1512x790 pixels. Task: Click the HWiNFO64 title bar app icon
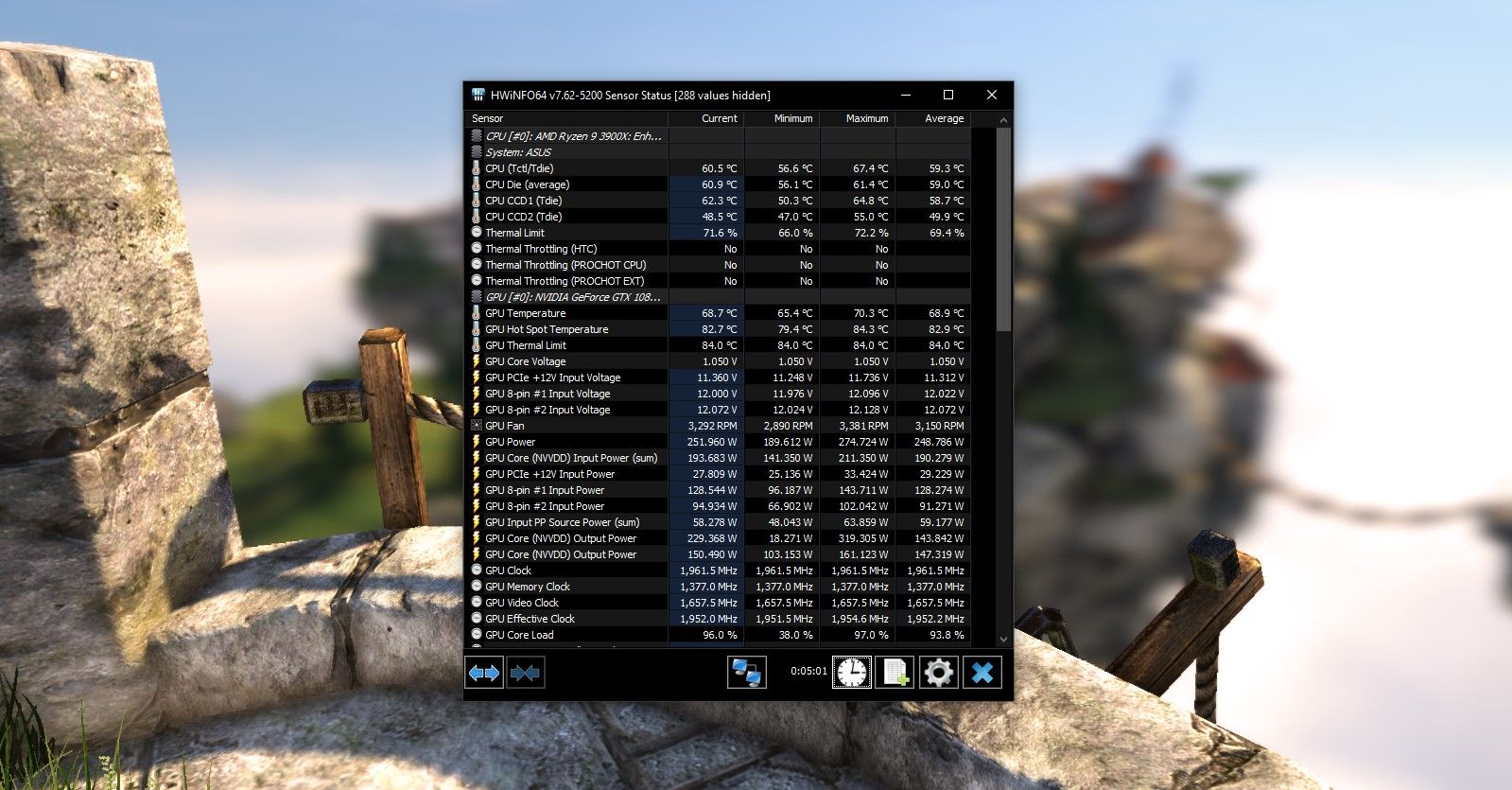coord(478,95)
